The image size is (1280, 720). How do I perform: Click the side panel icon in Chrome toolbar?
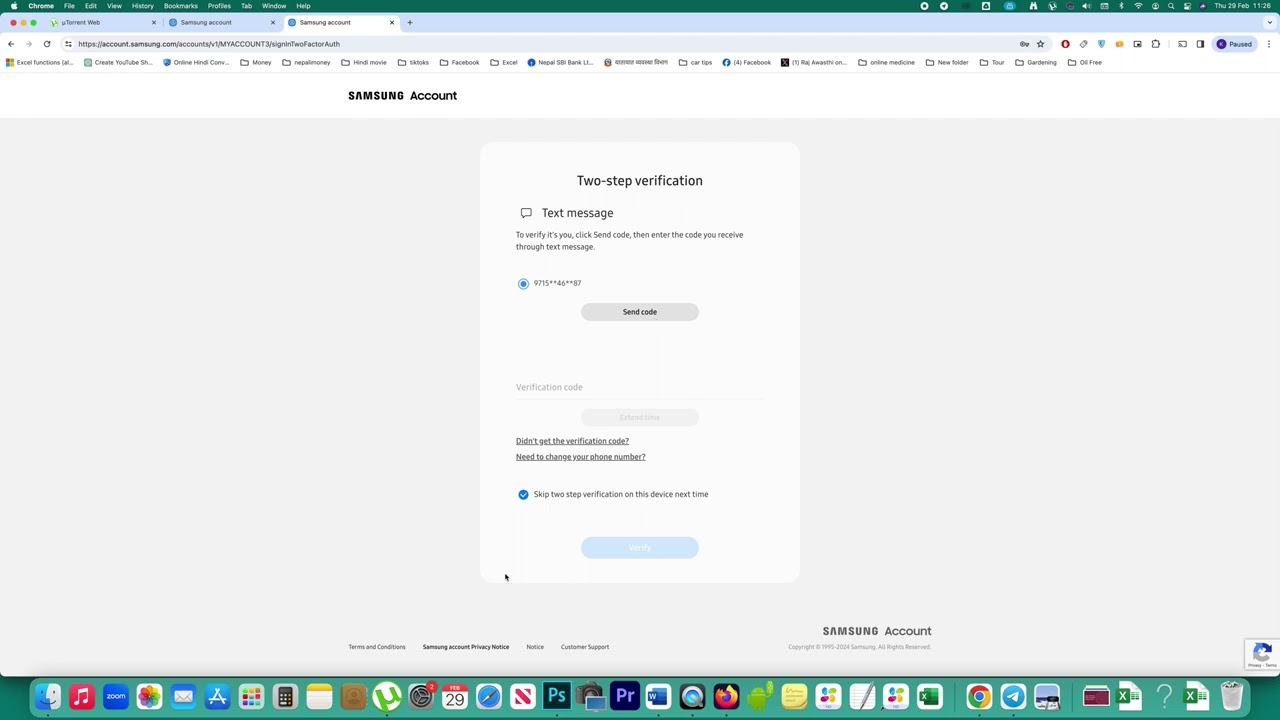point(1198,44)
